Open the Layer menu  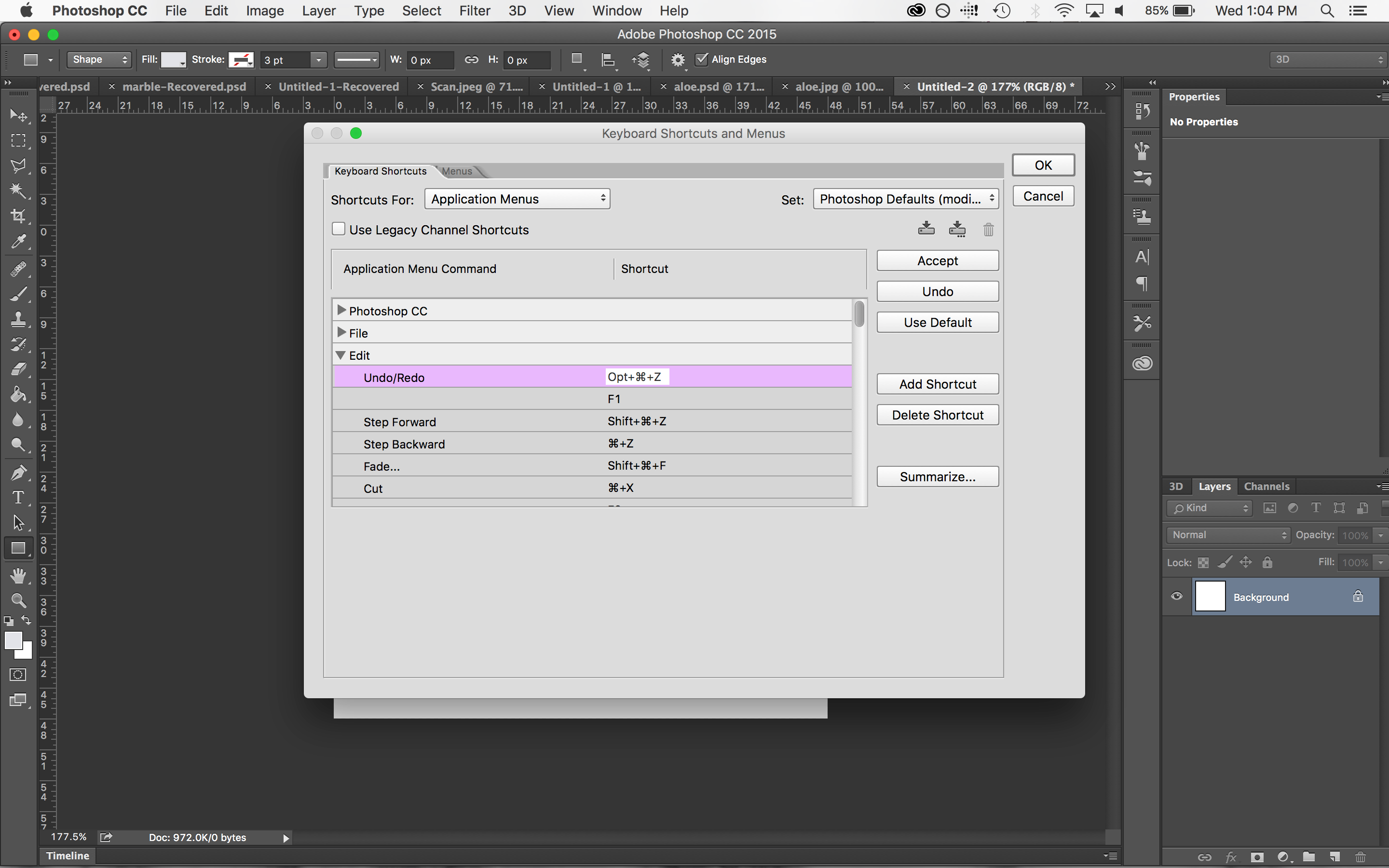point(318,11)
